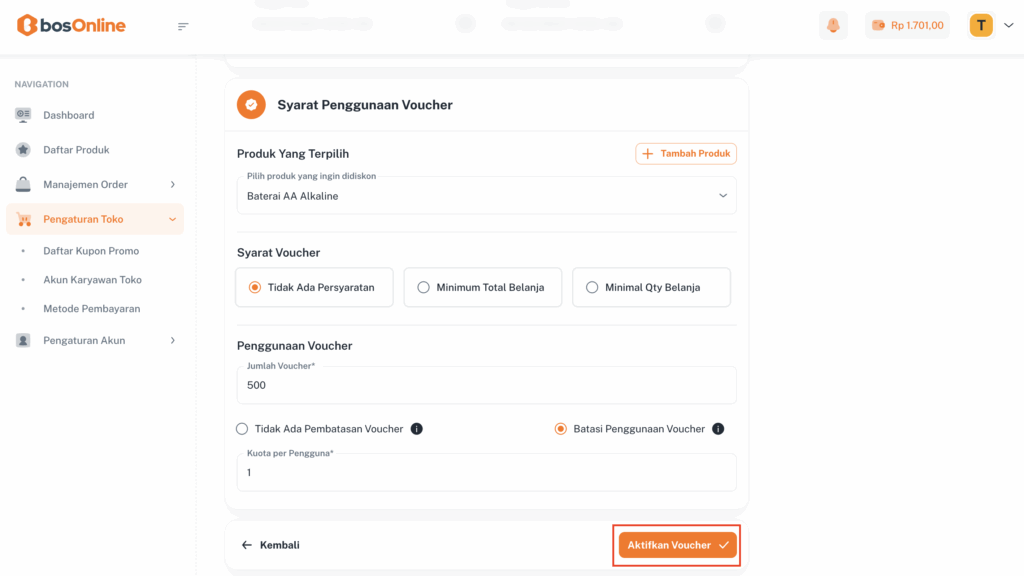Screen dimensions: 1024x576
Task: Click the Dashboard icon in sidebar
Action: (23, 115)
